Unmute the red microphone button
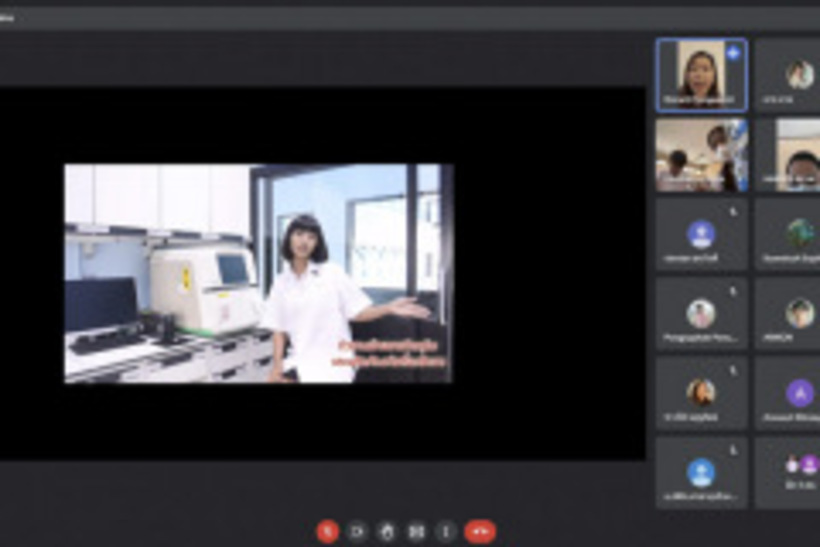Viewport: 820px width, 547px height. pos(327,532)
